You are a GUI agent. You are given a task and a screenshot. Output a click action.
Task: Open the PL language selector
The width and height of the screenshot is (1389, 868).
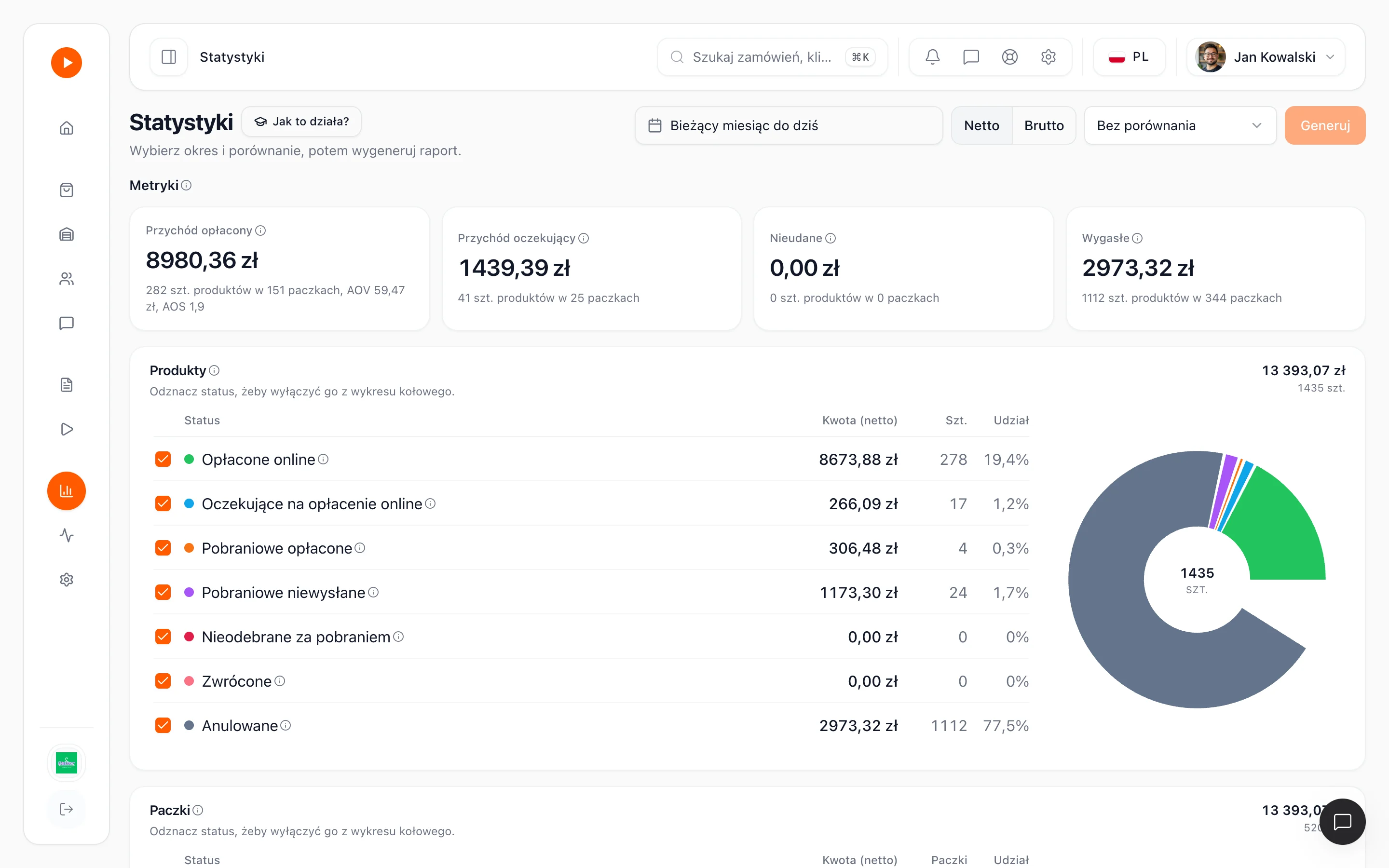tap(1129, 57)
